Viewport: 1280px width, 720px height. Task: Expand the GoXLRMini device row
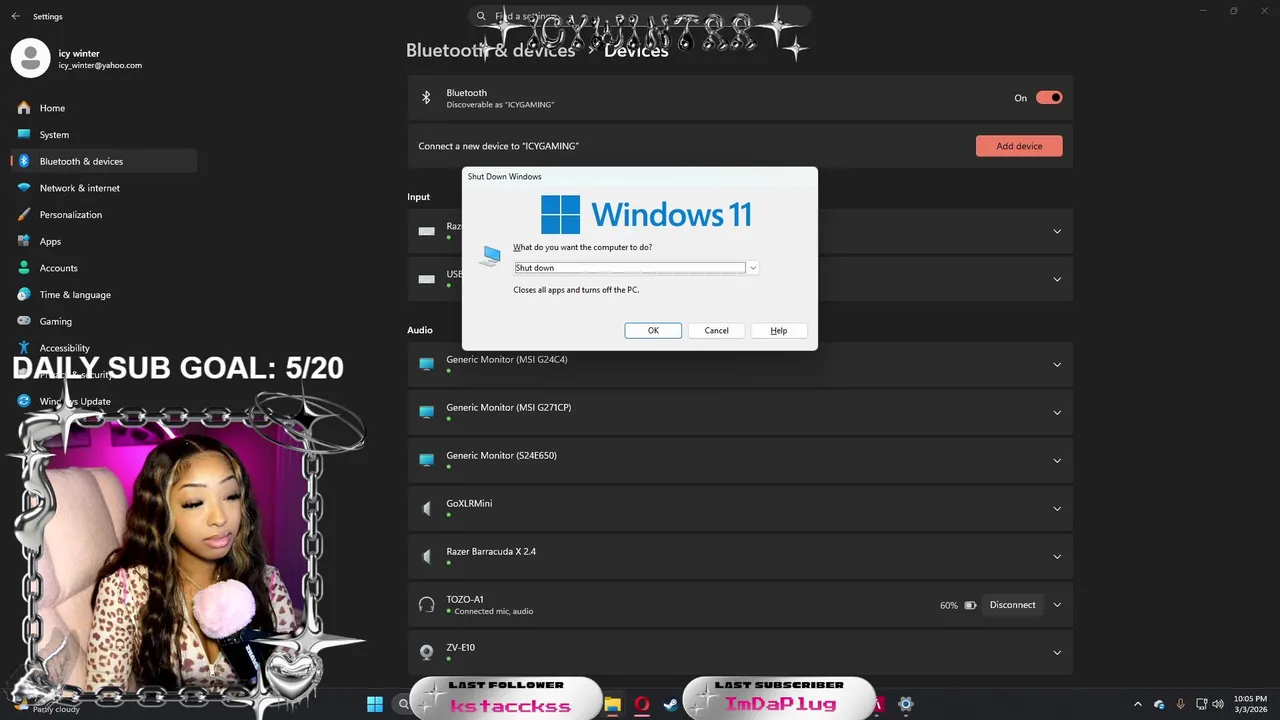(x=1057, y=508)
